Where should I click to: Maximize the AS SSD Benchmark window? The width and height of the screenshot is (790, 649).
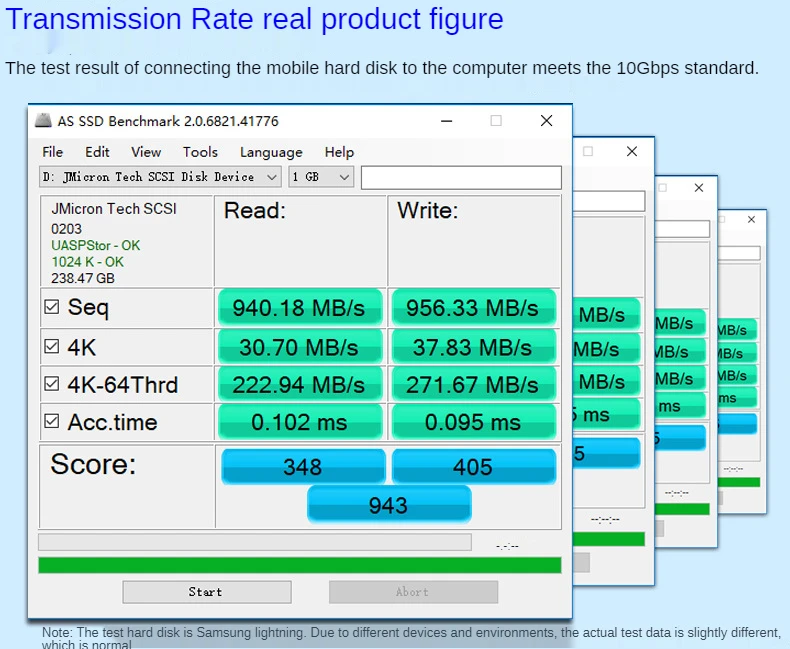tap(496, 121)
